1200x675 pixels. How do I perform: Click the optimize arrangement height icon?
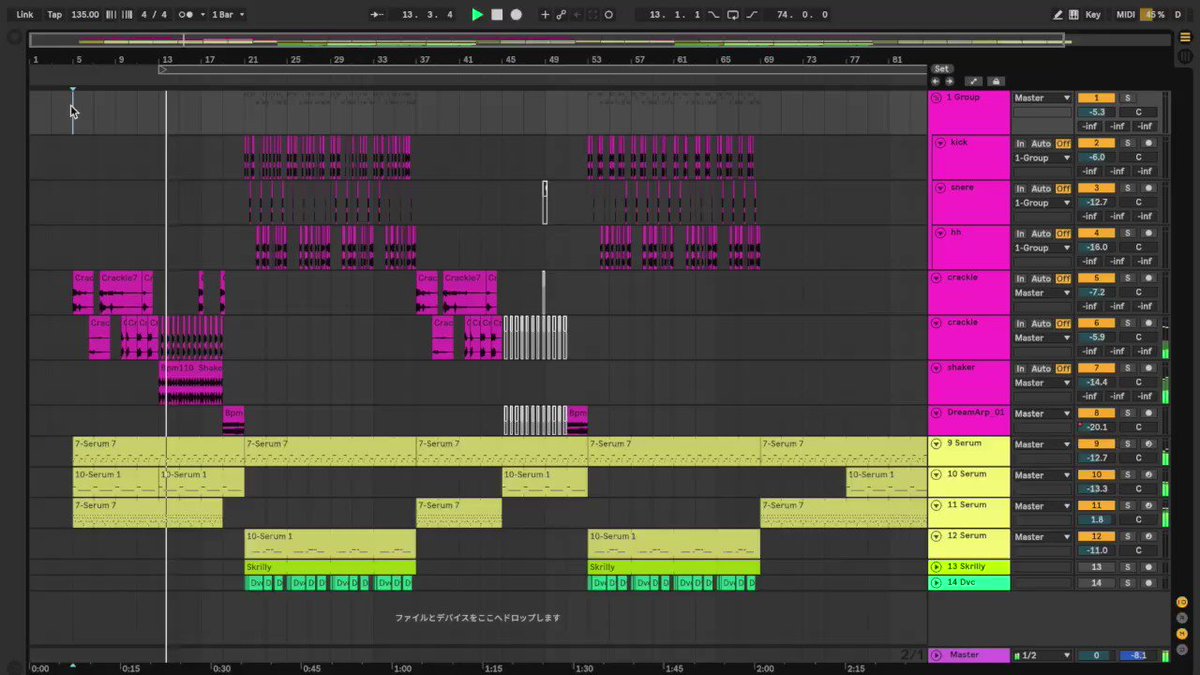click(x=974, y=81)
